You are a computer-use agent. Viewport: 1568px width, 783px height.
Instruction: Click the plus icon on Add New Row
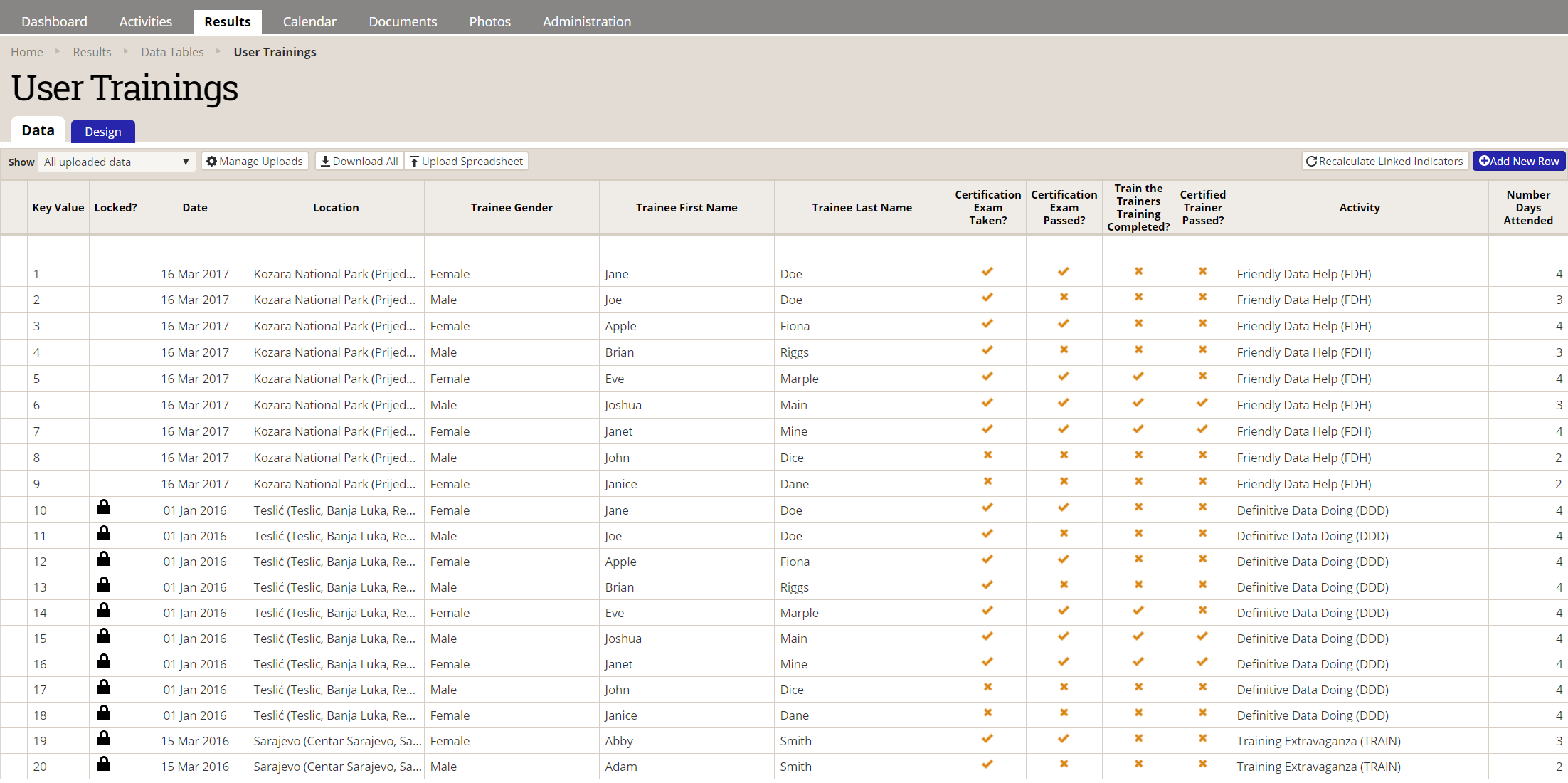1484,162
